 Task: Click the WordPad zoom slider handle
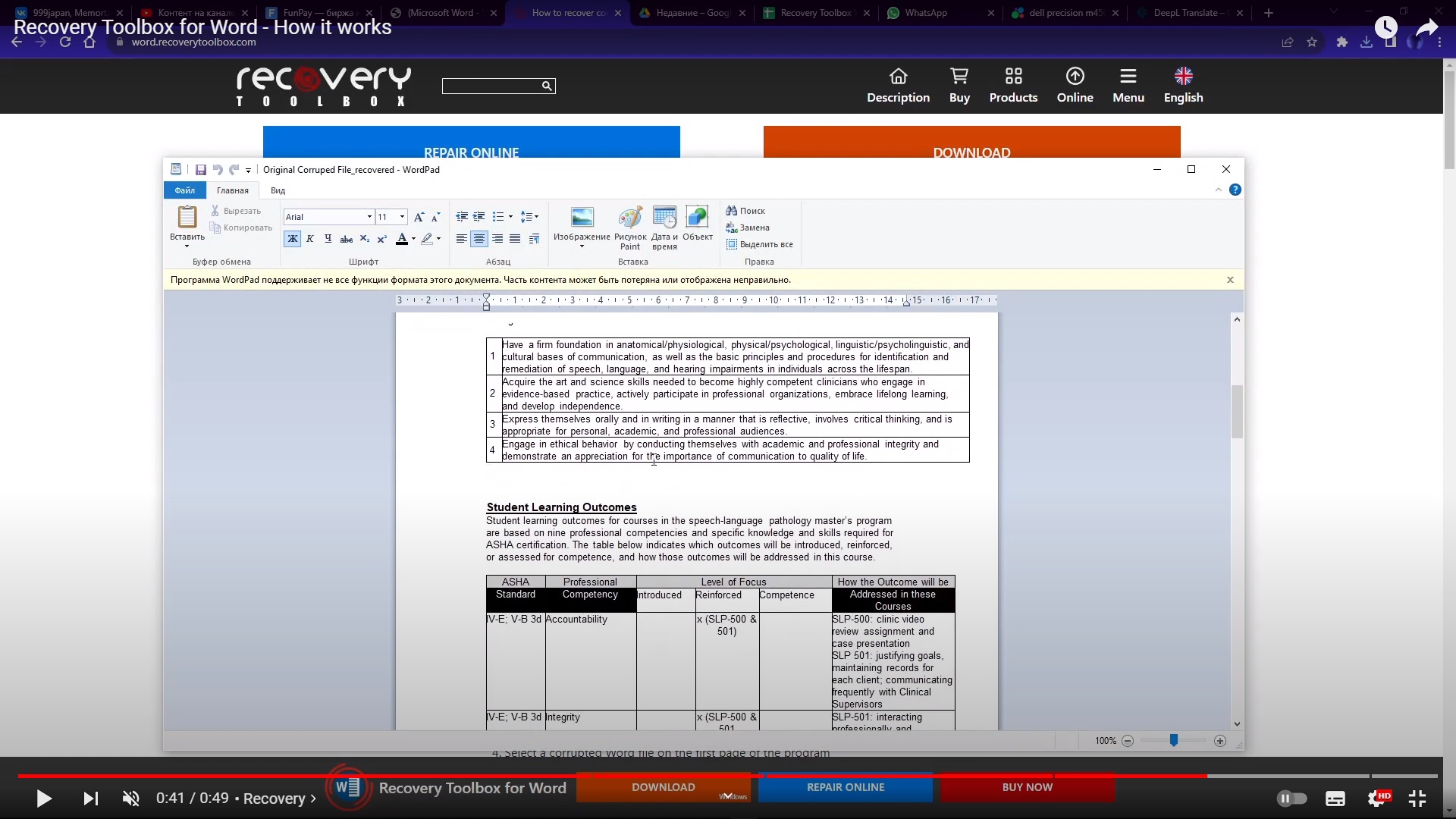tap(1174, 740)
